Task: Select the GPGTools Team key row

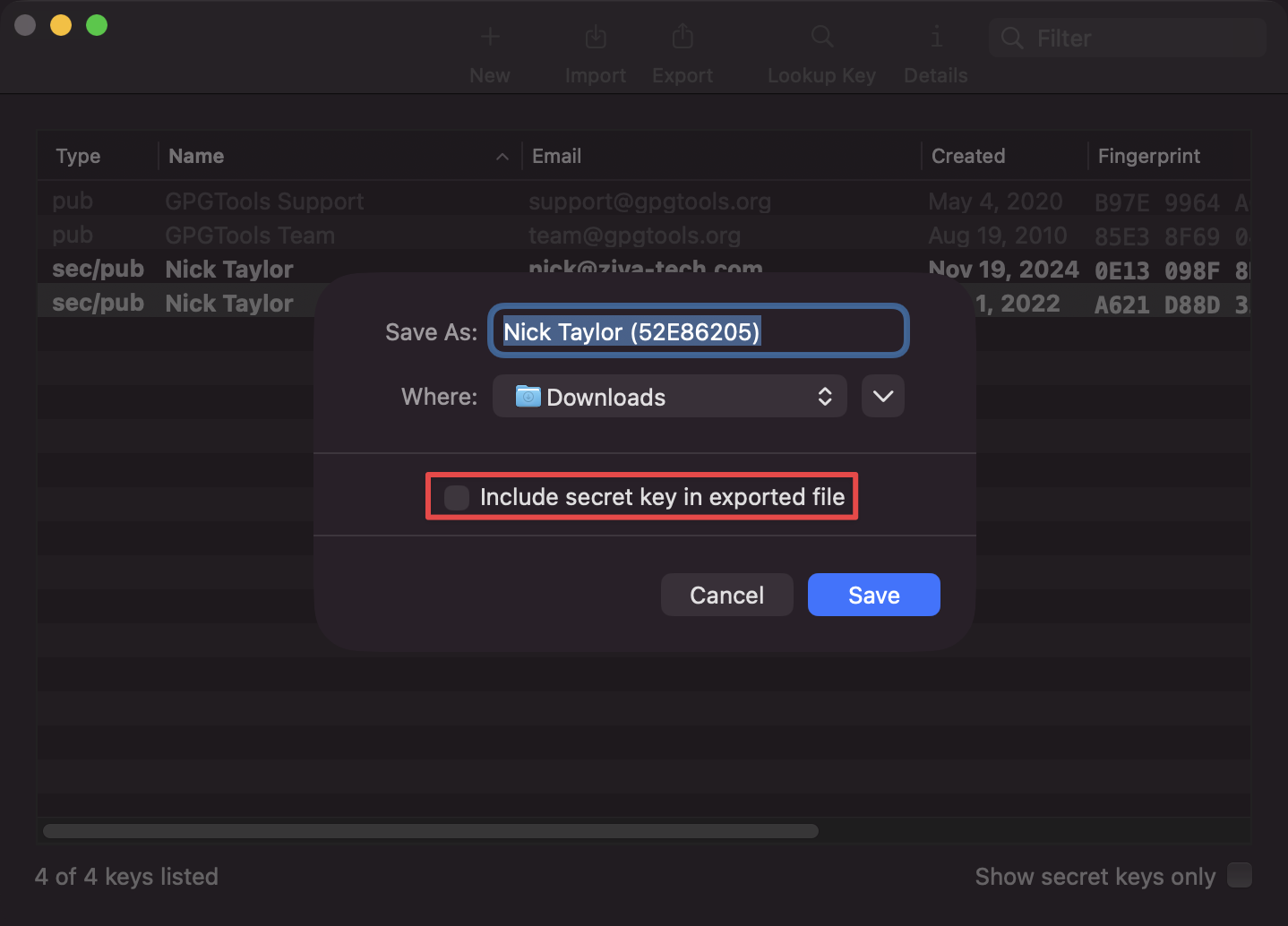Action: [644, 236]
